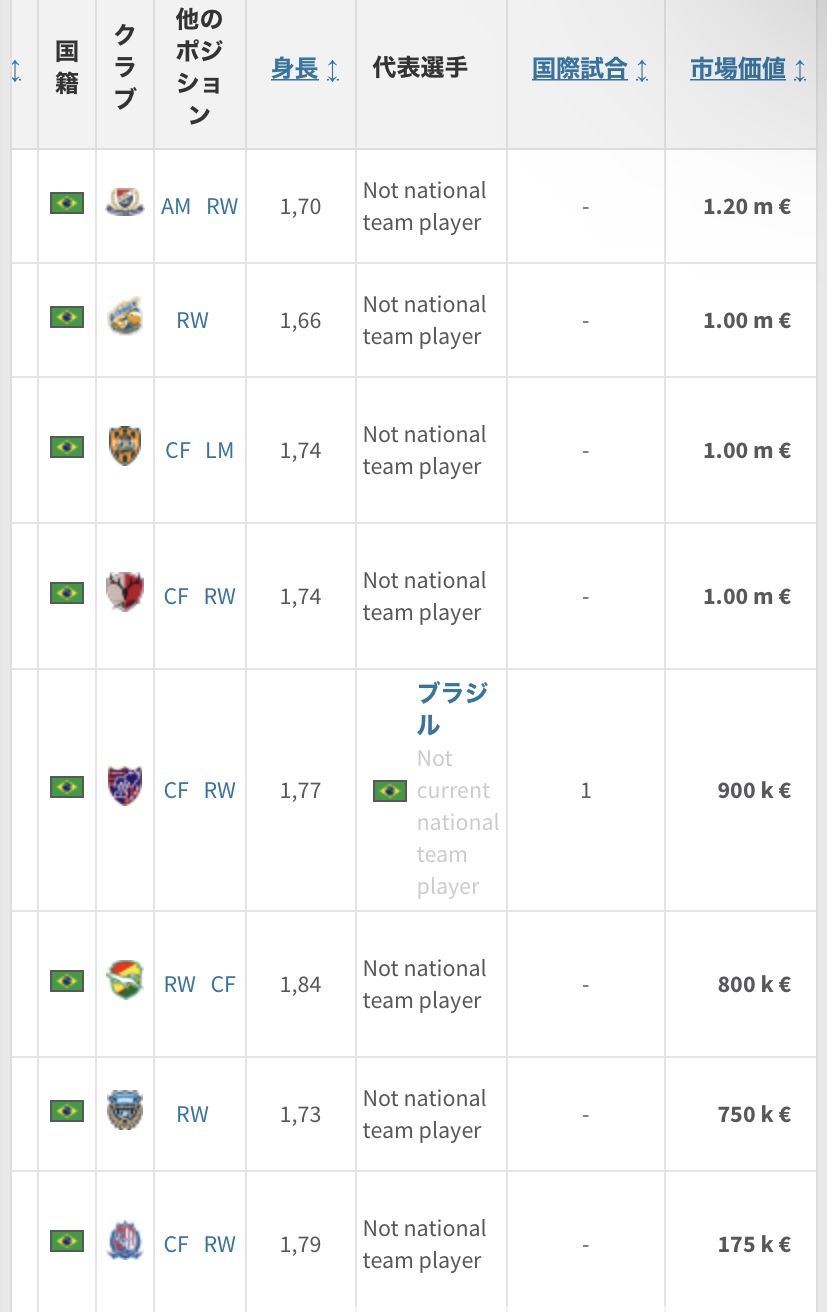Image resolution: width=827 pixels, height=1312 pixels.
Task: Open club crest in 1.20 m € row
Action: click(125, 203)
